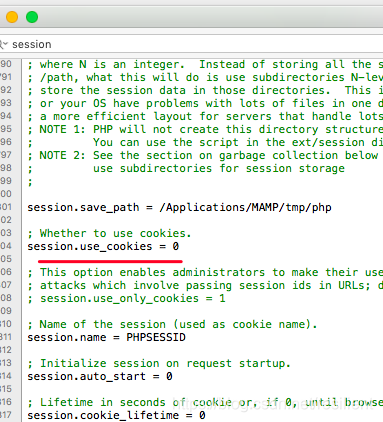Click comment line starting "; store the session data"

click(x=205, y=90)
